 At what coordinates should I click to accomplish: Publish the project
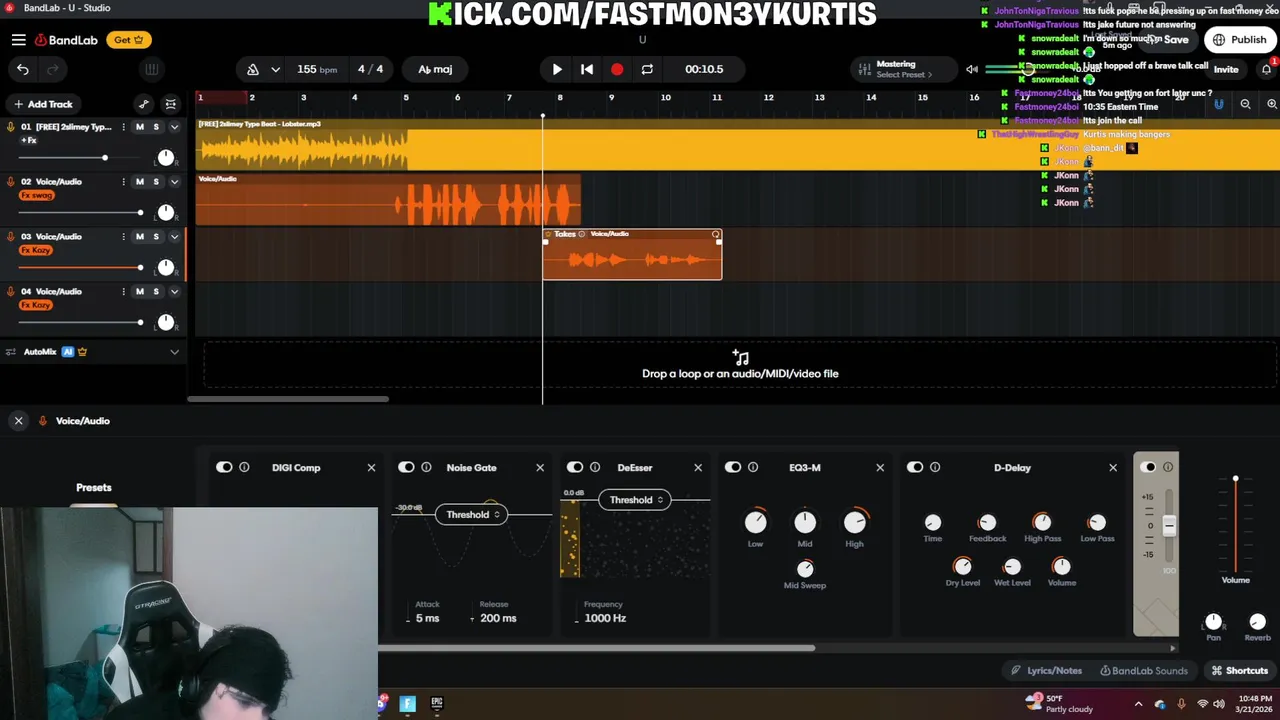point(1240,40)
